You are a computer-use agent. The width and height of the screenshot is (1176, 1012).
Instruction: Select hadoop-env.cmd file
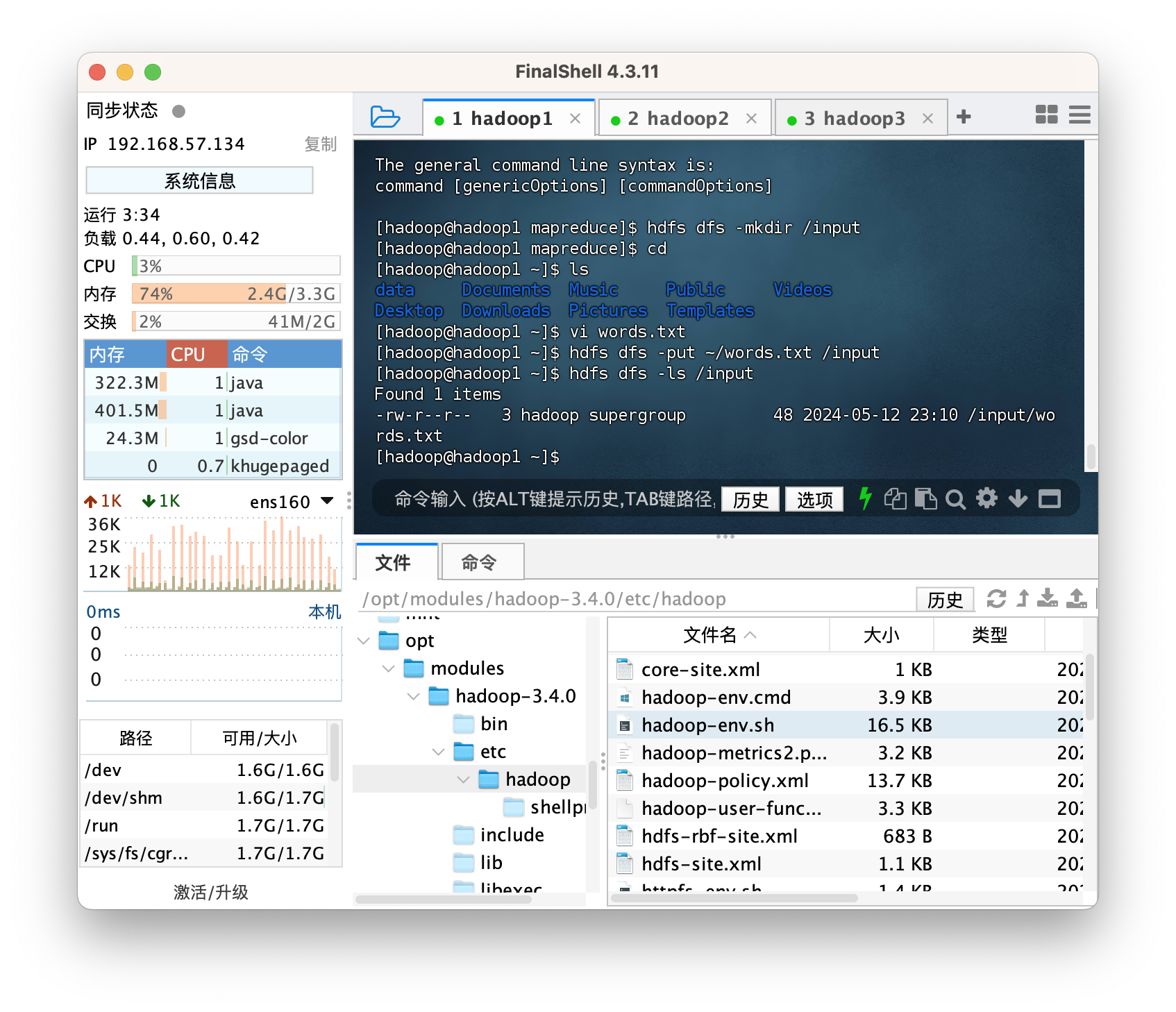tap(846, 697)
